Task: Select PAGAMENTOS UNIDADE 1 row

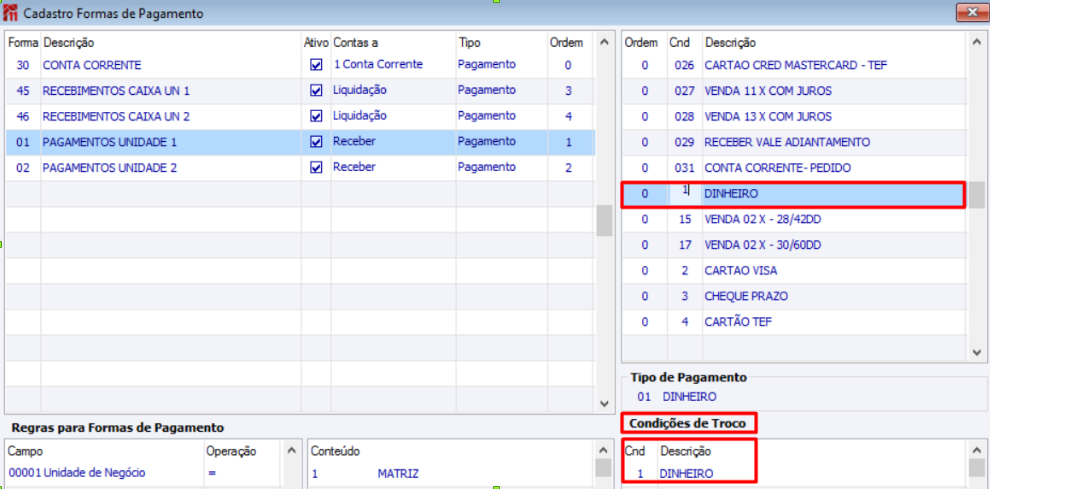Action: (x=300, y=142)
